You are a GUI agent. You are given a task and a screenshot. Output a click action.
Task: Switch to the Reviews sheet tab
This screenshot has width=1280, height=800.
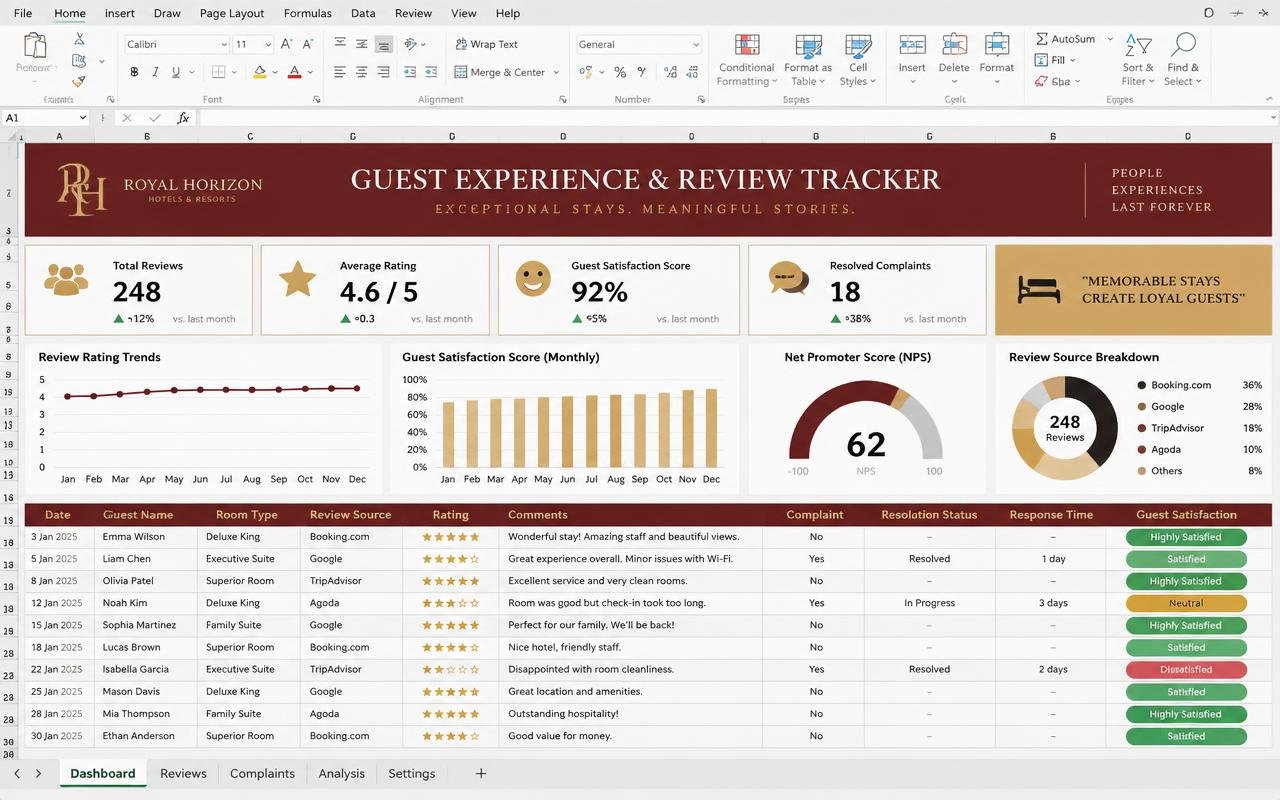[183, 773]
